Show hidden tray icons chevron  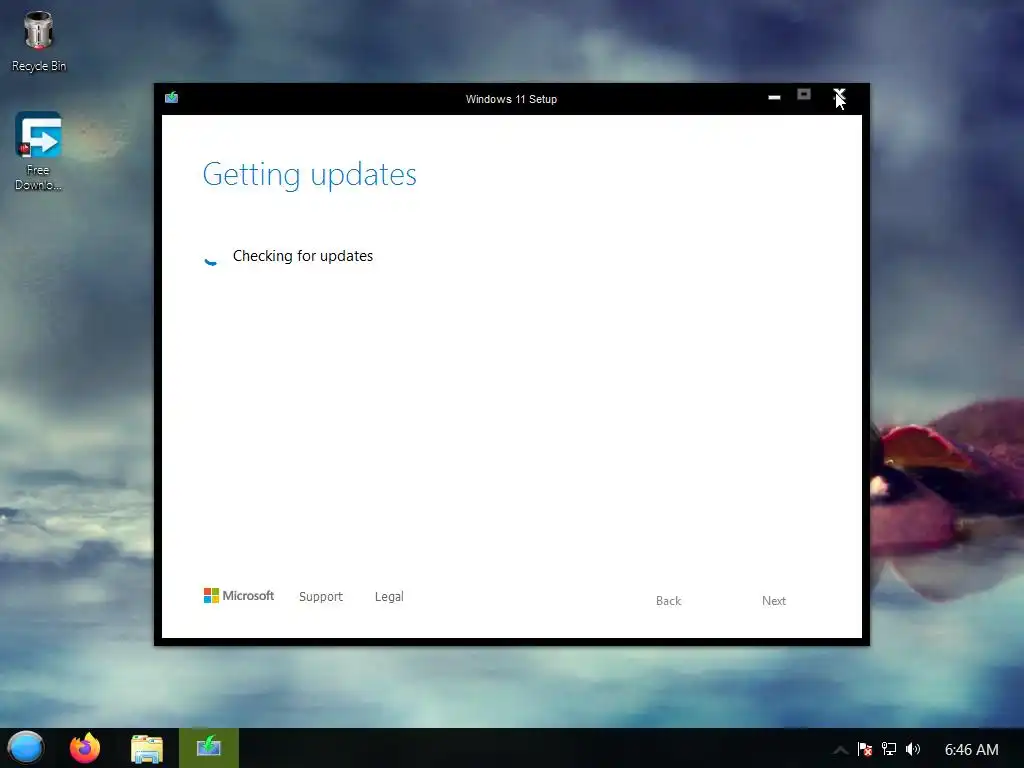pyautogui.click(x=840, y=750)
